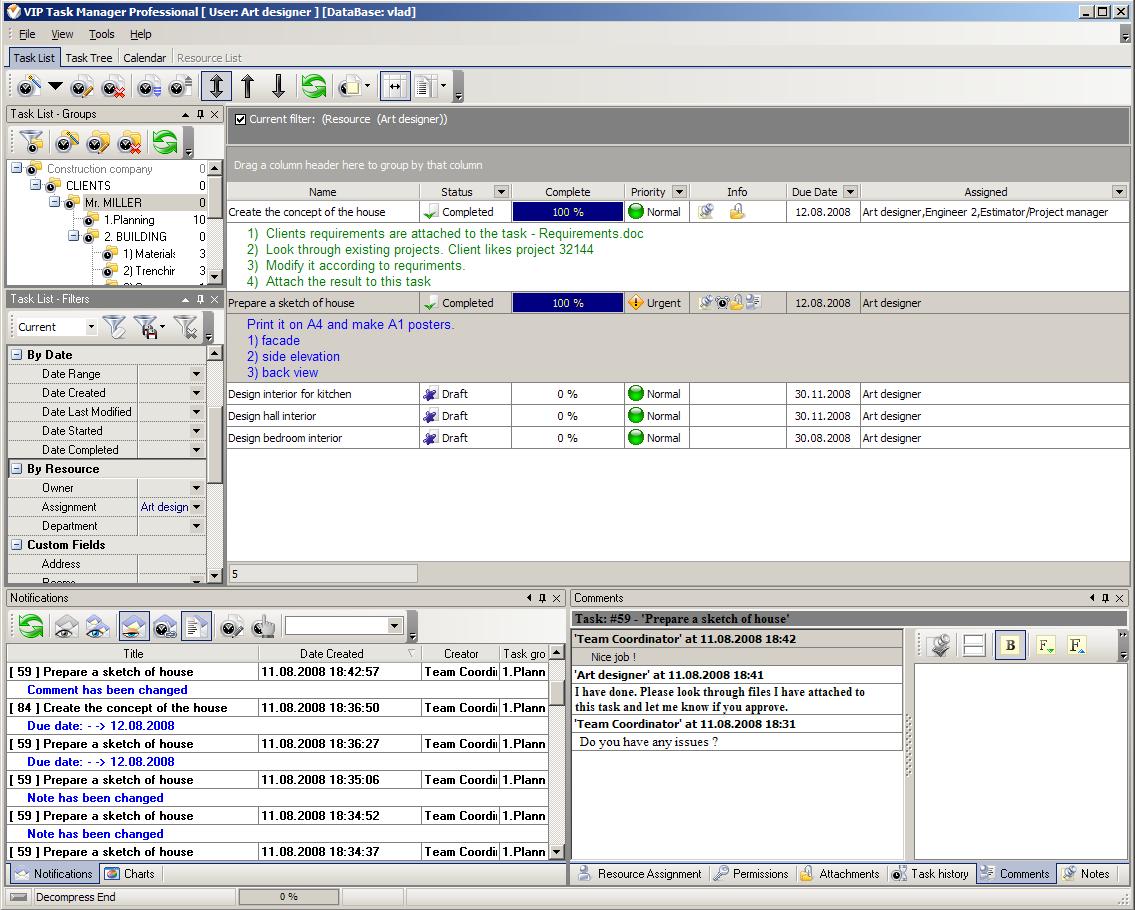Click the 0 % status bar progress indicator

point(288,897)
